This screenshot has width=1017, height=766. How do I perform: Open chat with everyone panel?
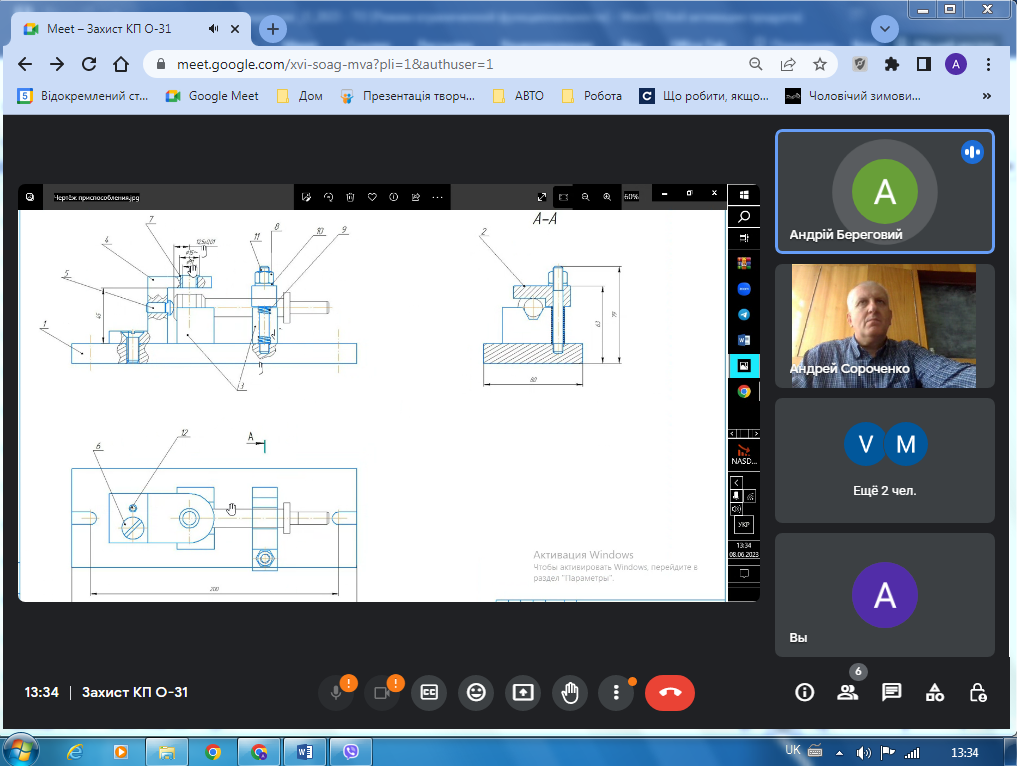point(892,692)
